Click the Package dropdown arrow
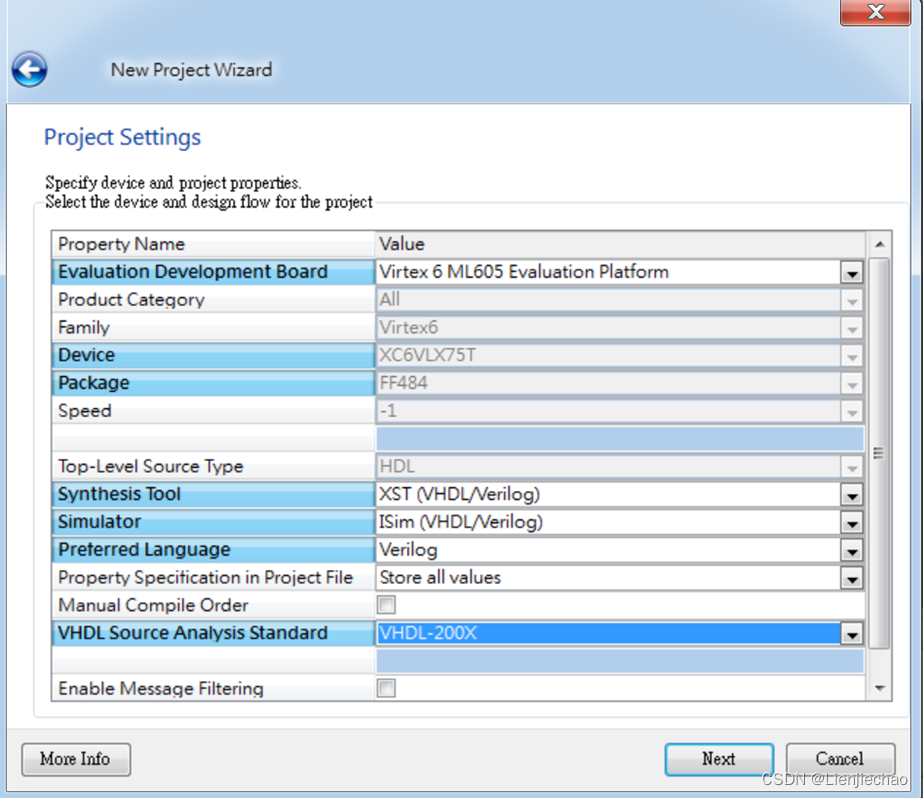 coord(852,383)
